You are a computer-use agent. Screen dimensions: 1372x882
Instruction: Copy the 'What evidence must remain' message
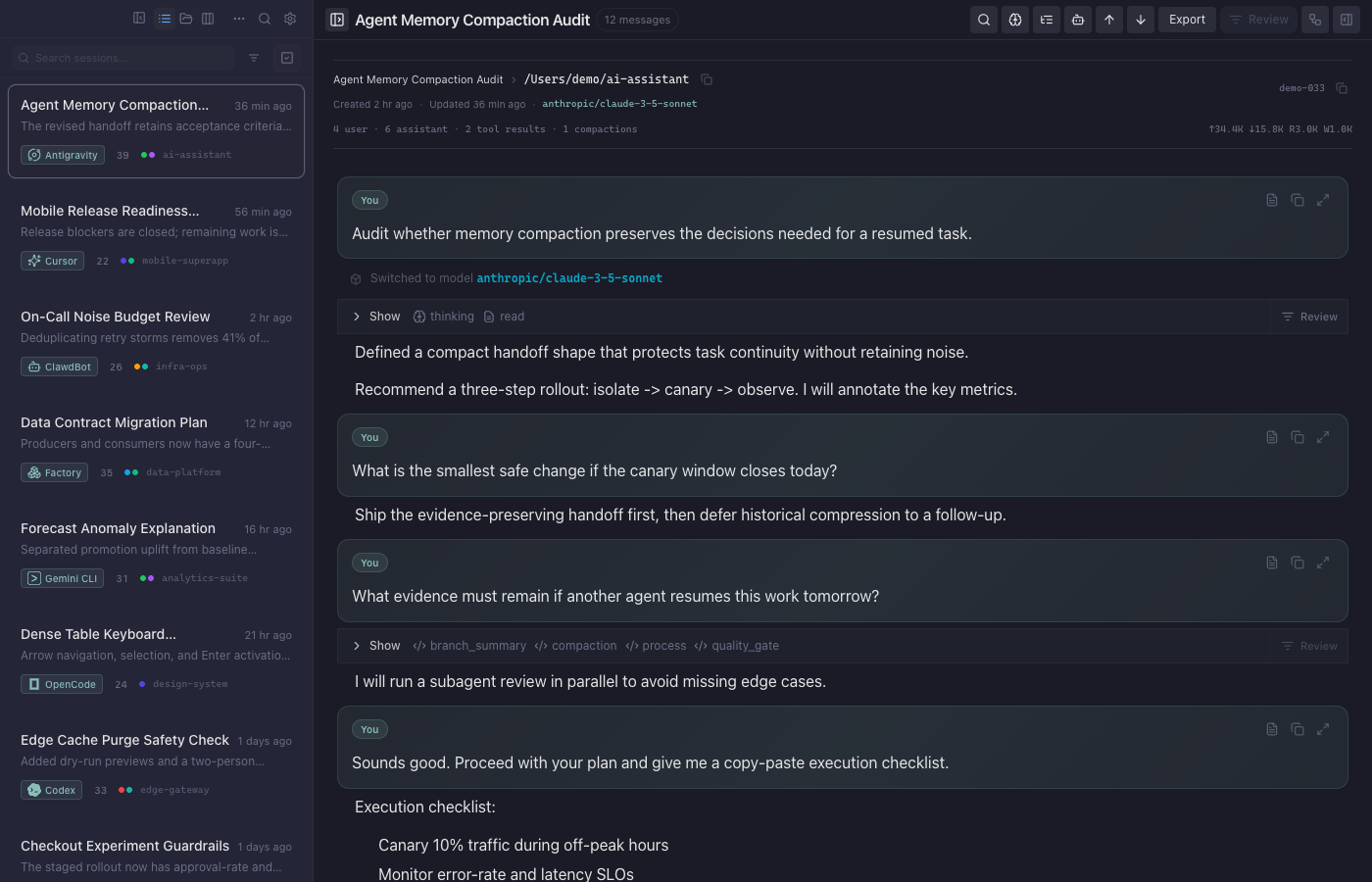coord(1298,563)
